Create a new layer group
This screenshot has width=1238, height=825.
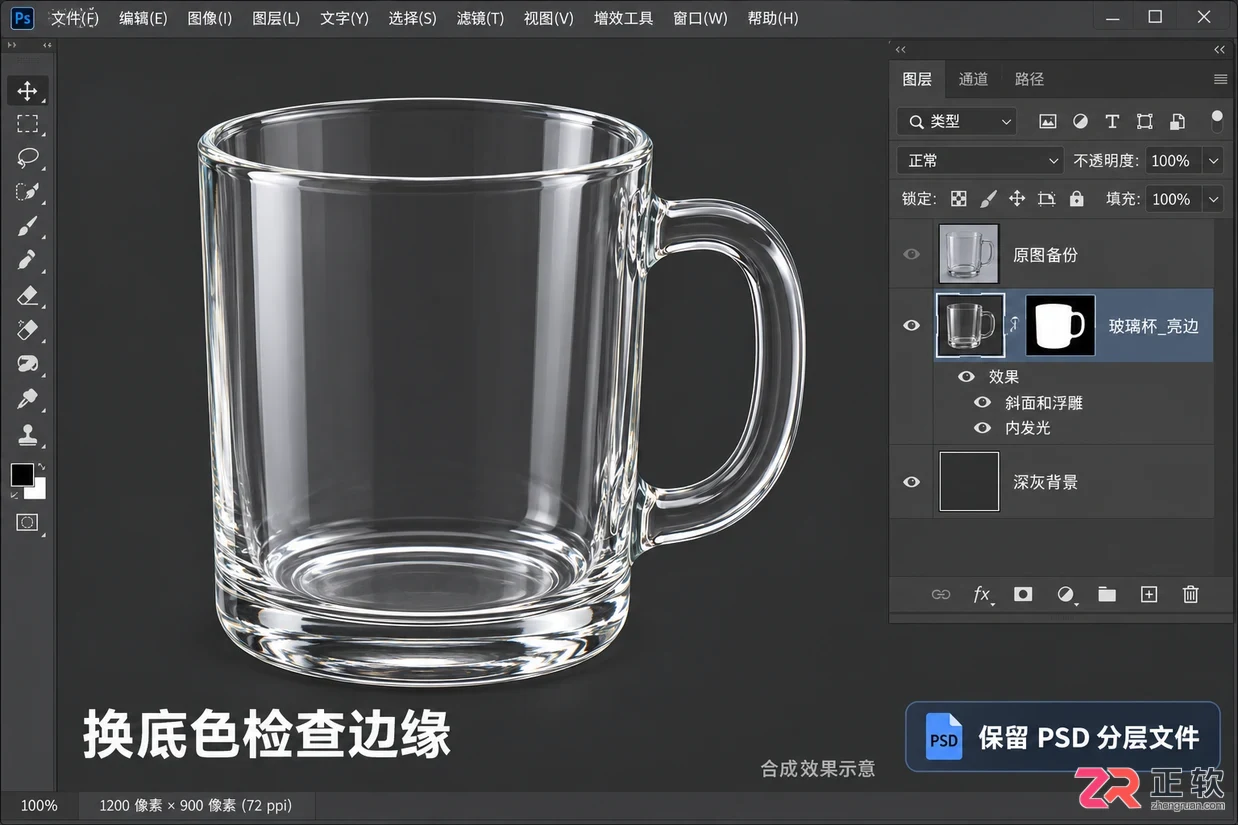pos(1107,594)
